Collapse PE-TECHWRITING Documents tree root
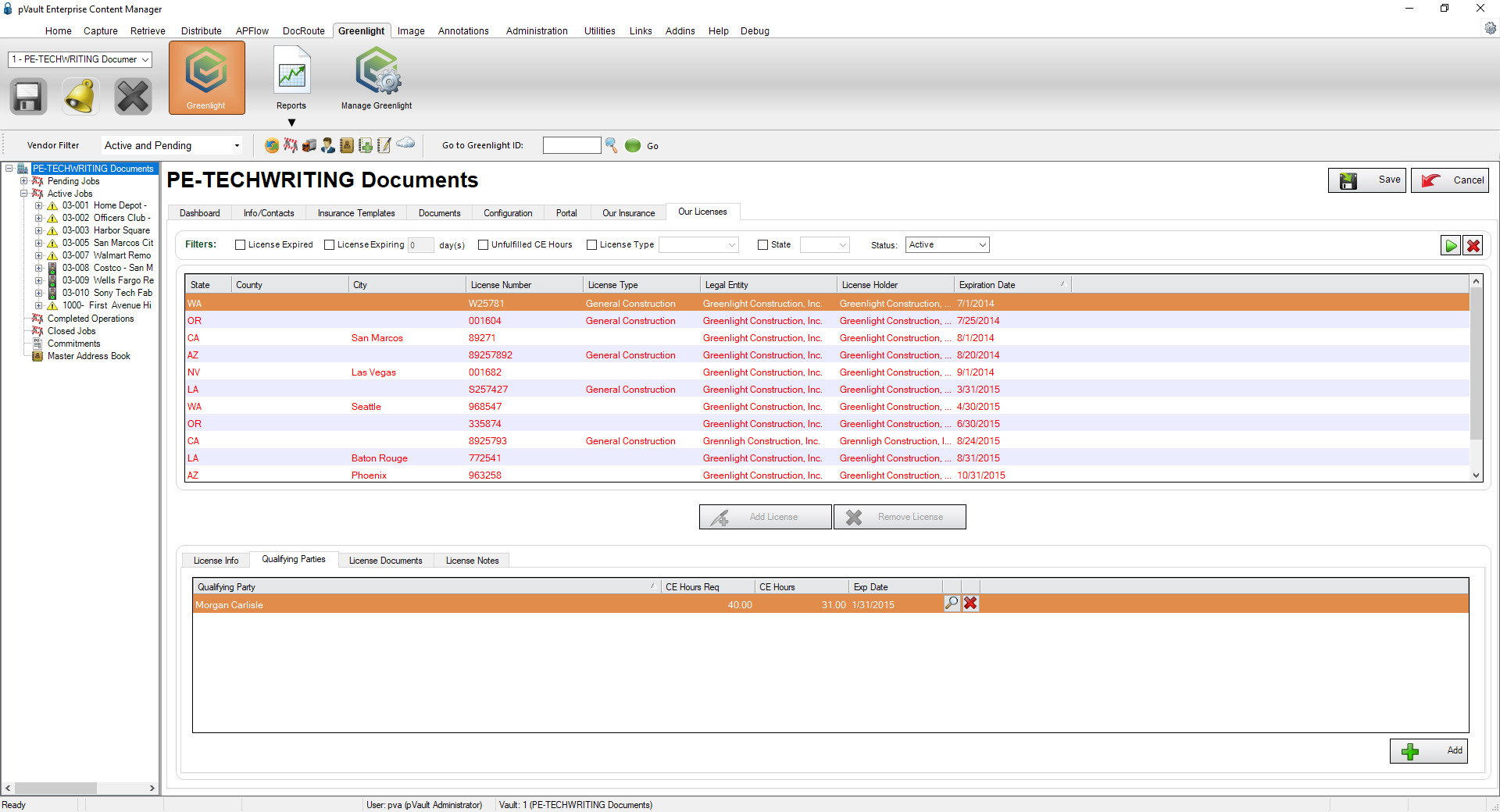The height and width of the screenshot is (812, 1500). [x=9, y=169]
